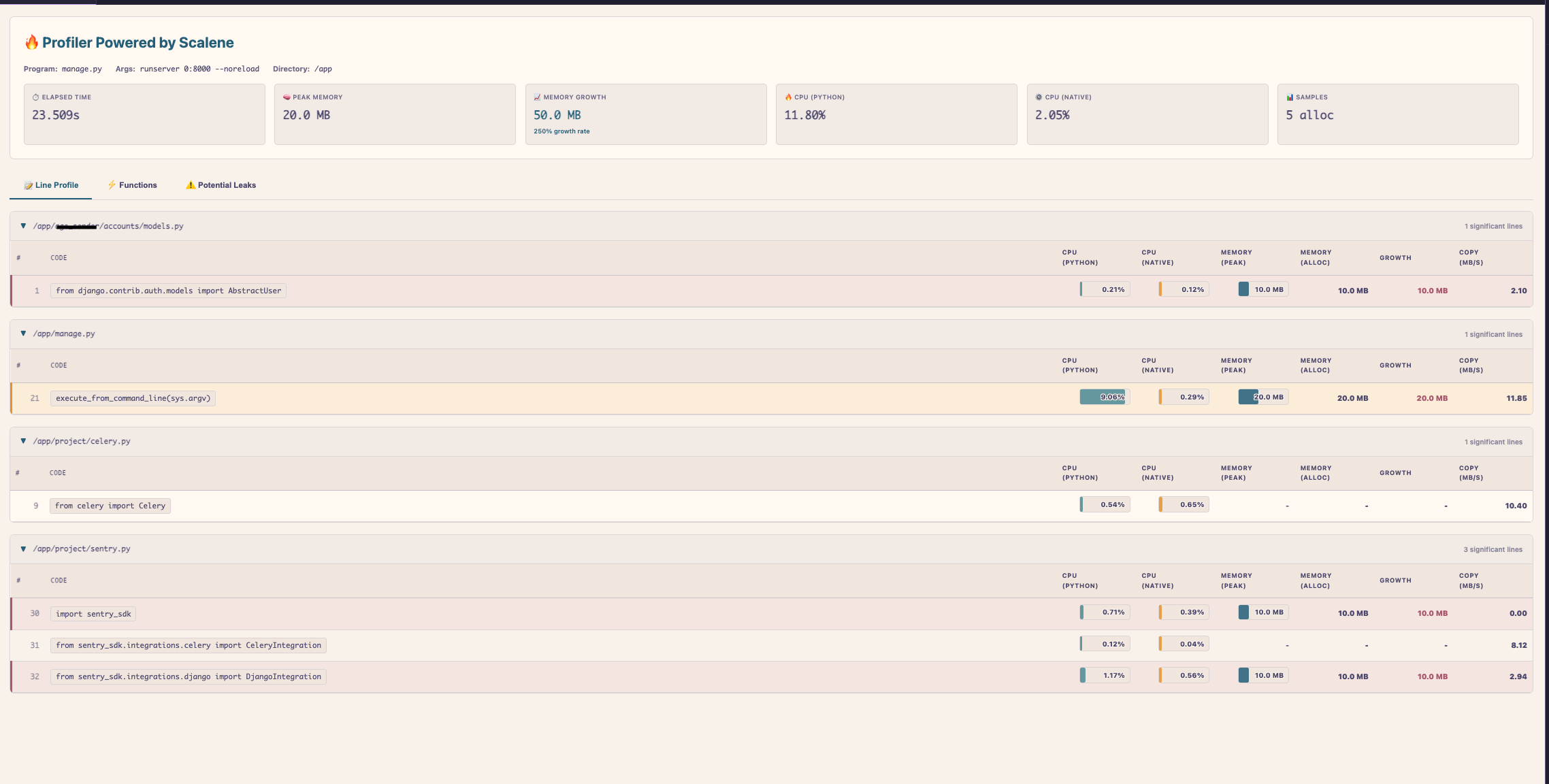
Task: Click the chart icon in Memory Growth card
Action: point(538,97)
